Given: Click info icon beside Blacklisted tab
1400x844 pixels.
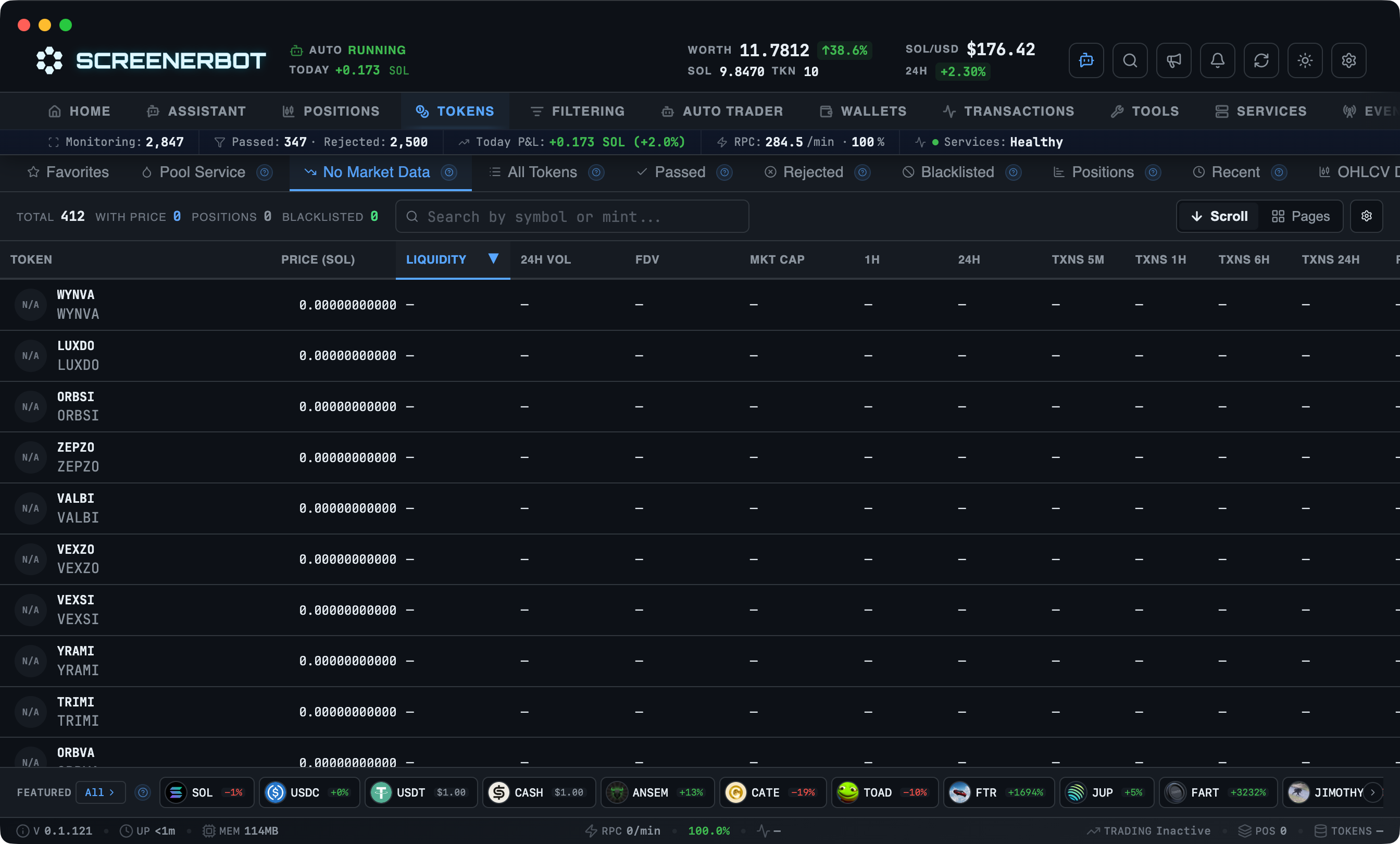Looking at the screenshot, I should click(x=1014, y=172).
